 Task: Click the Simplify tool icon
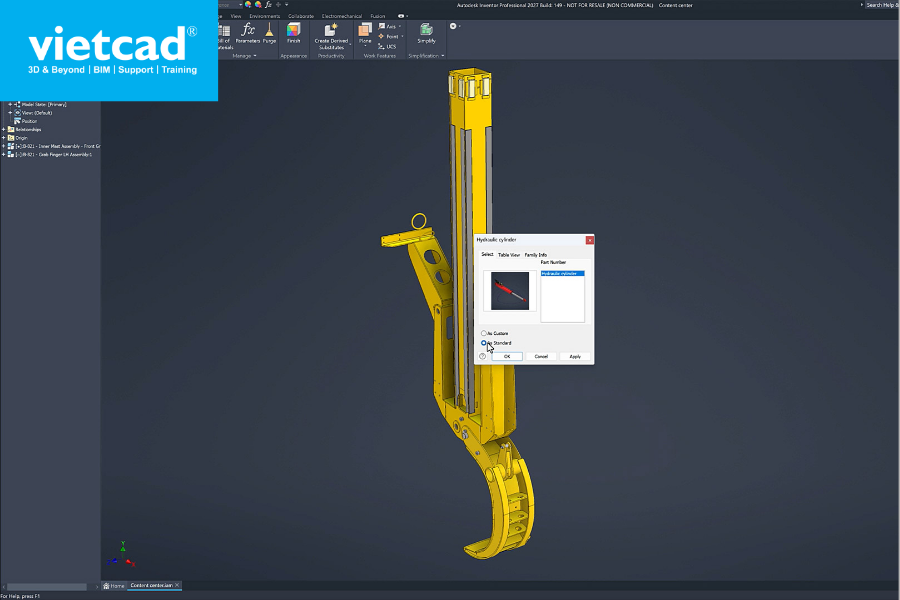click(426, 30)
